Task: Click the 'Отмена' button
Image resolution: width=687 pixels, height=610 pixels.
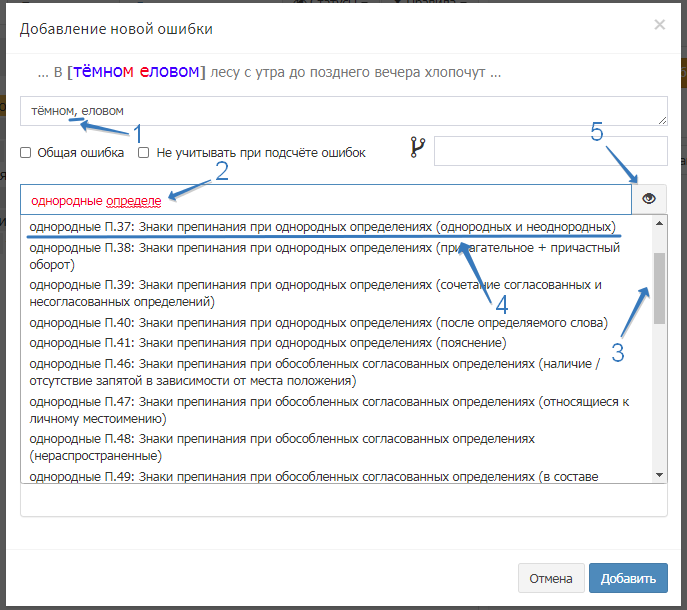Action: pyautogui.click(x=551, y=578)
